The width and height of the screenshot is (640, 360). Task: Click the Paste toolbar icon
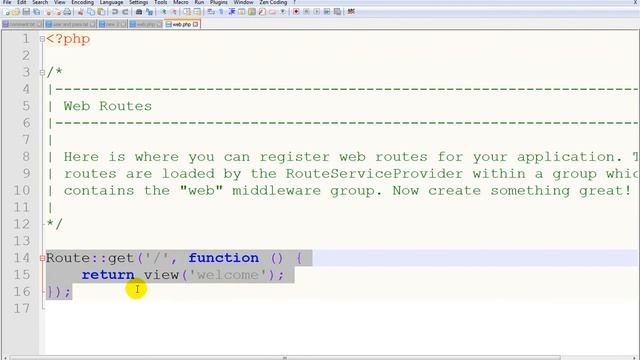(x=101, y=12)
